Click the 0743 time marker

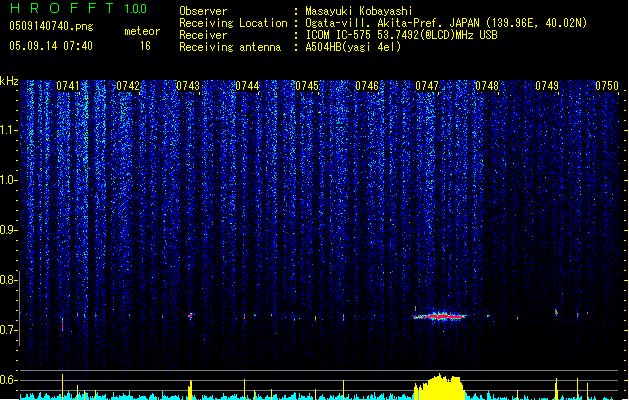click(x=188, y=86)
